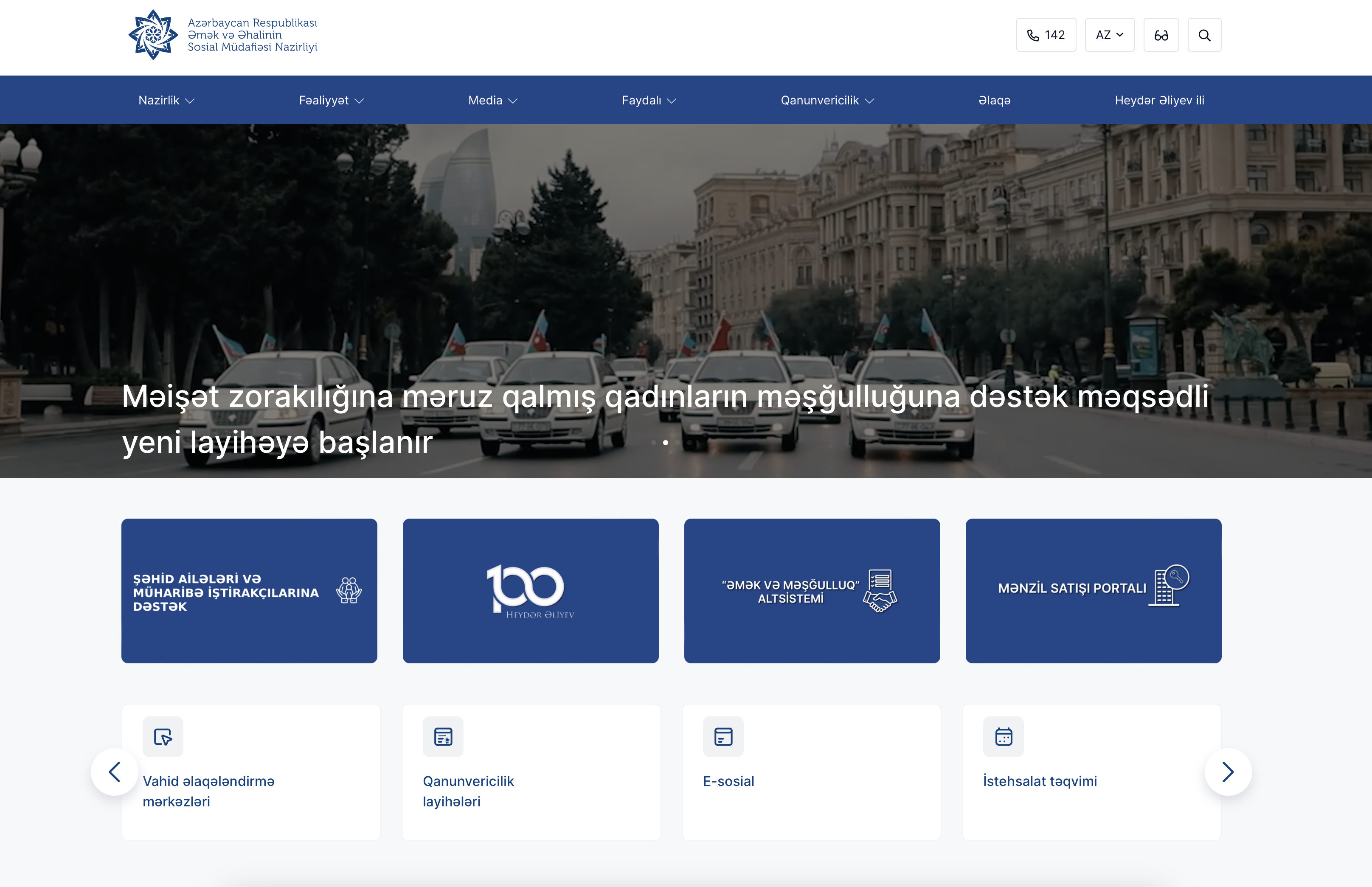Open the Heydər Əliyev ili page
1372x887 pixels.
click(x=1159, y=100)
